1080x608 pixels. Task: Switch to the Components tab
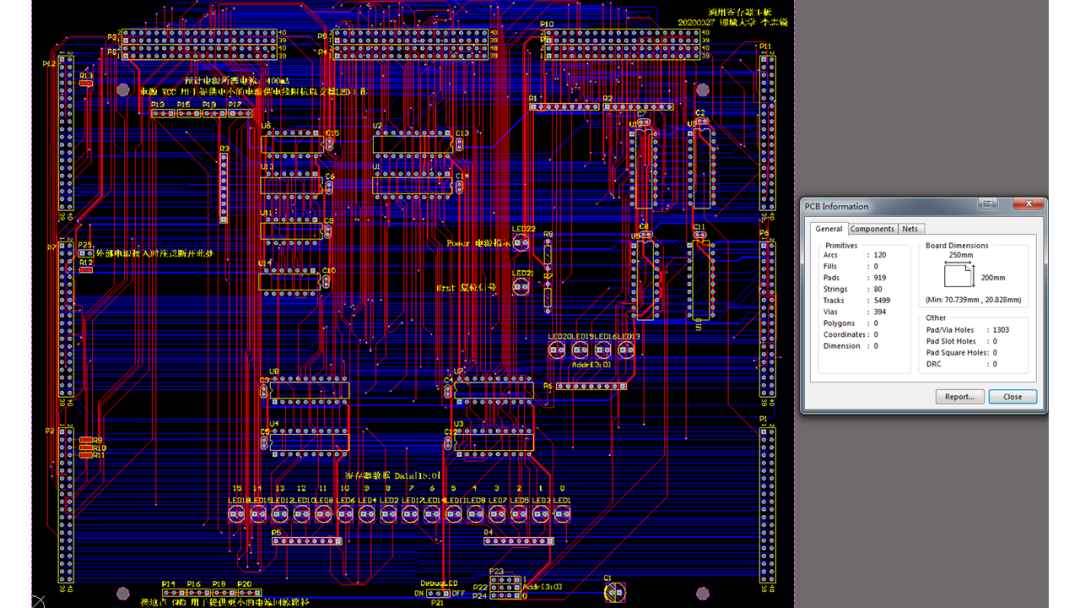coord(872,229)
